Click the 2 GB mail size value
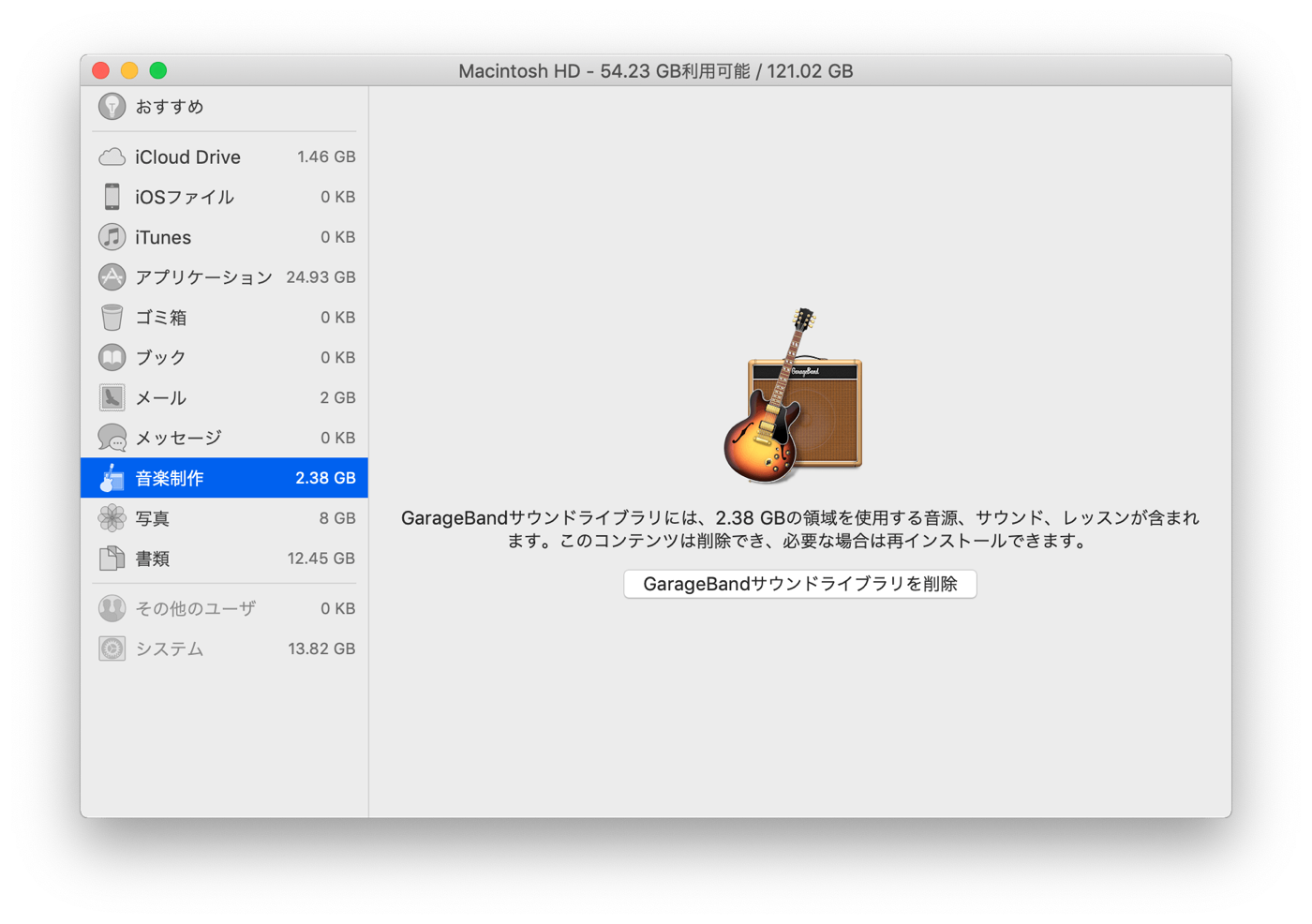Viewport: 1312px width, 924px height. tap(337, 398)
